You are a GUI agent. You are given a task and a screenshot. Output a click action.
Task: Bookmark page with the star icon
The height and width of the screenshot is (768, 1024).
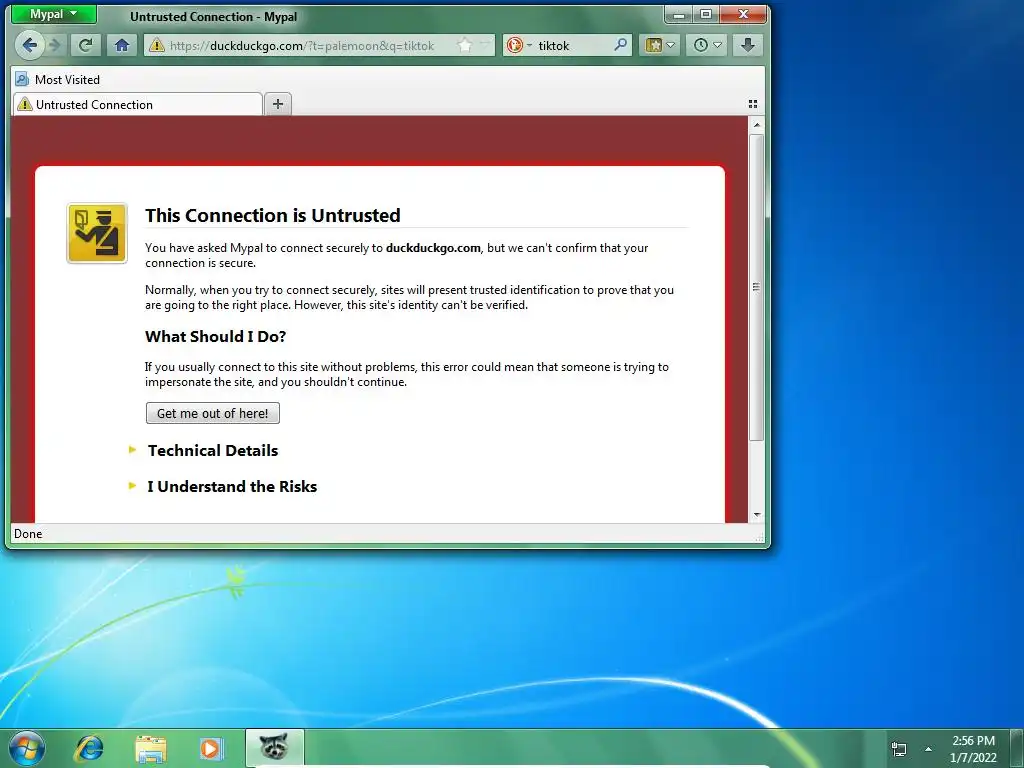coord(464,45)
